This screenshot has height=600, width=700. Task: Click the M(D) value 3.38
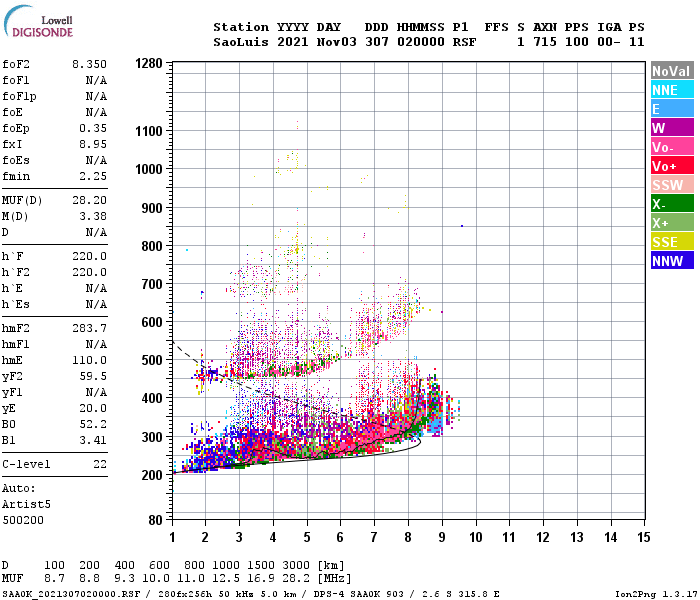click(93, 216)
